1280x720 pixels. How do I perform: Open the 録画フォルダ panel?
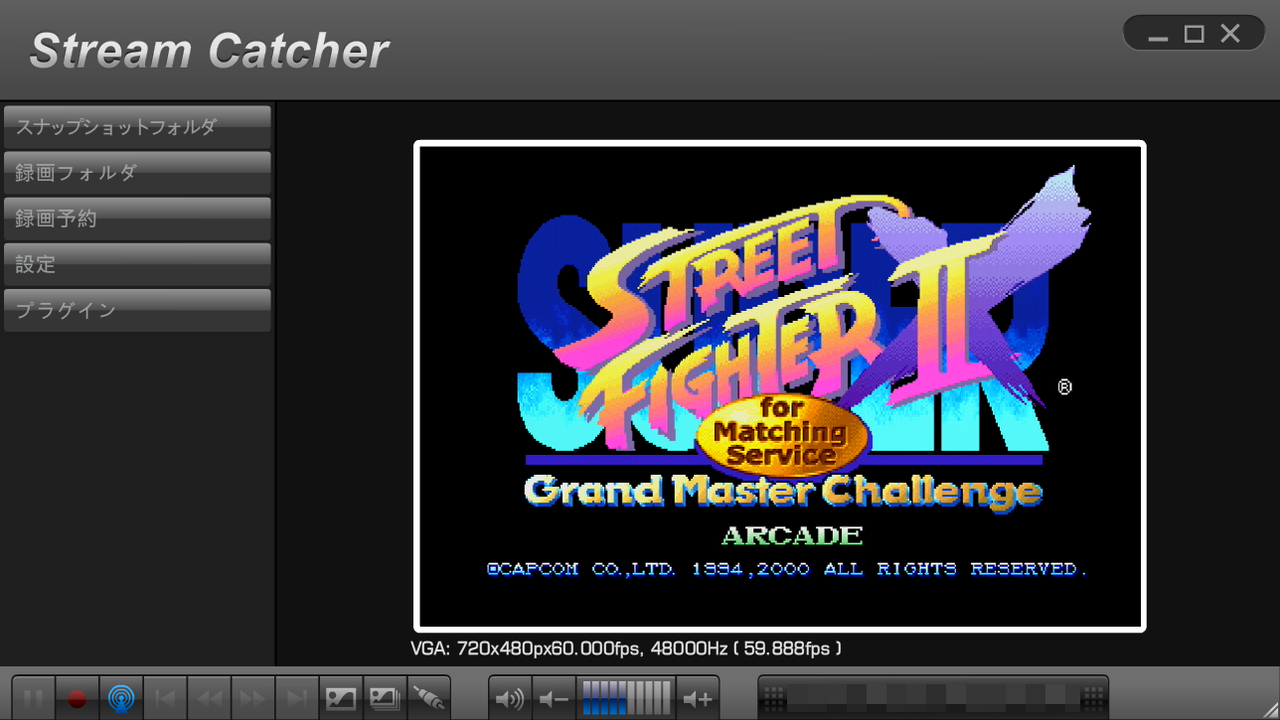[x=137, y=172]
